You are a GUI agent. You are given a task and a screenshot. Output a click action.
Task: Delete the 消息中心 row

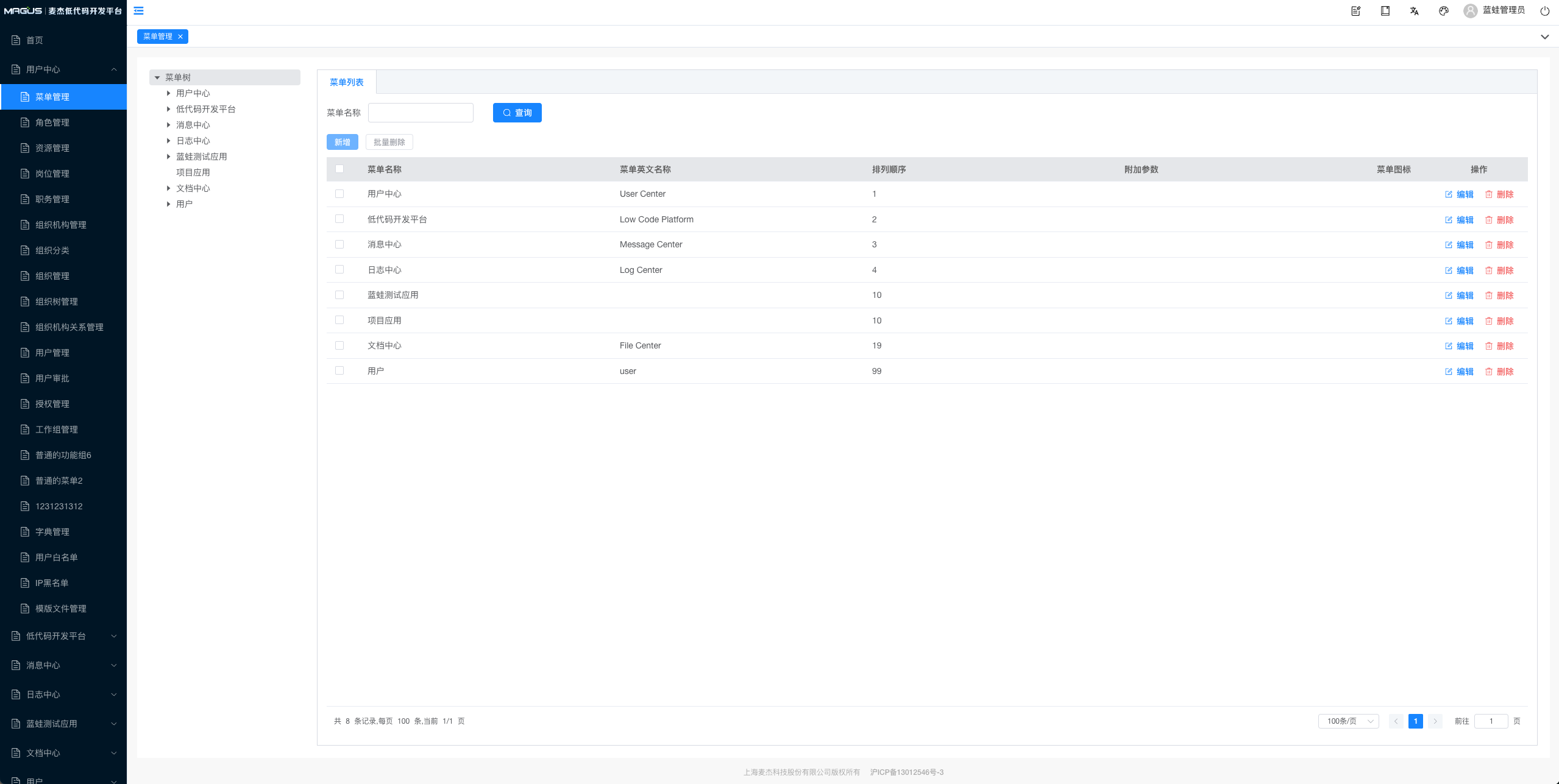pyautogui.click(x=1499, y=245)
